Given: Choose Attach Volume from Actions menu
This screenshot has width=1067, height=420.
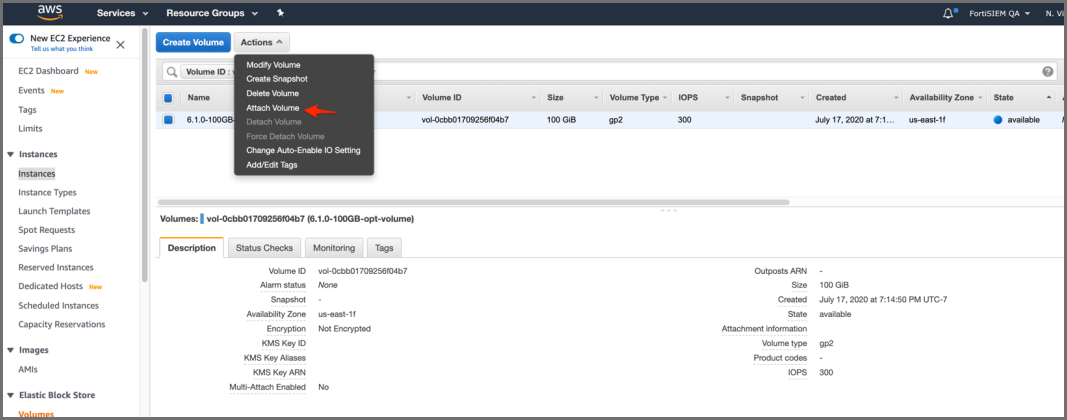Looking at the screenshot, I should pyautogui.click(x=272, y=108).
